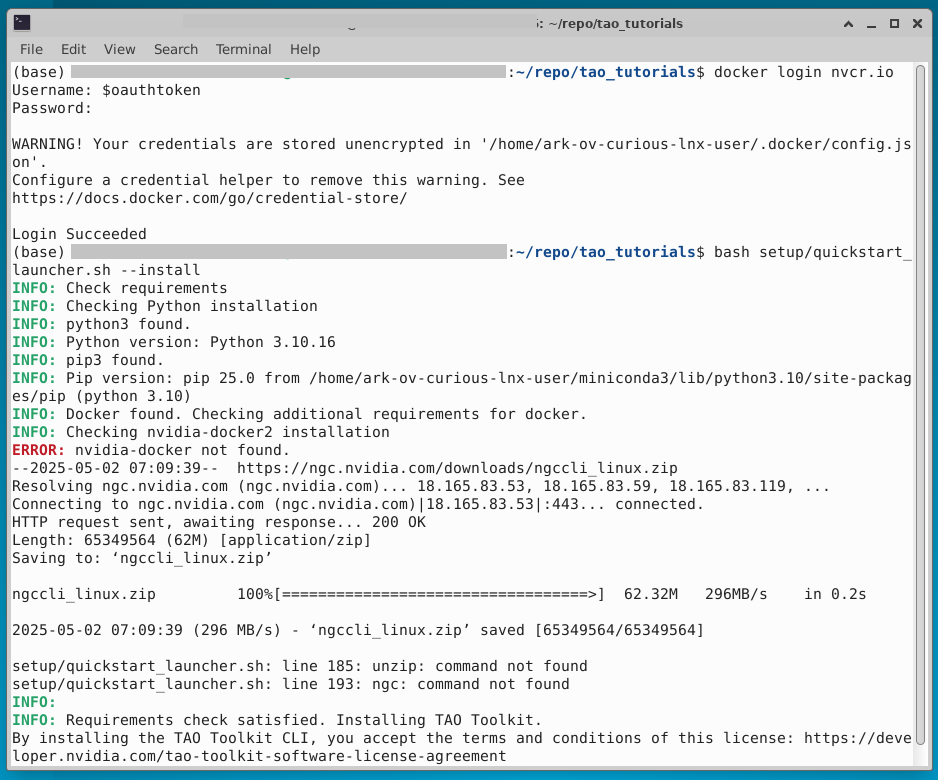Click the 'ERROR: nvidia-docker not found.' line
This screenshot has height=780, width=938.
[x=151, y=450]
